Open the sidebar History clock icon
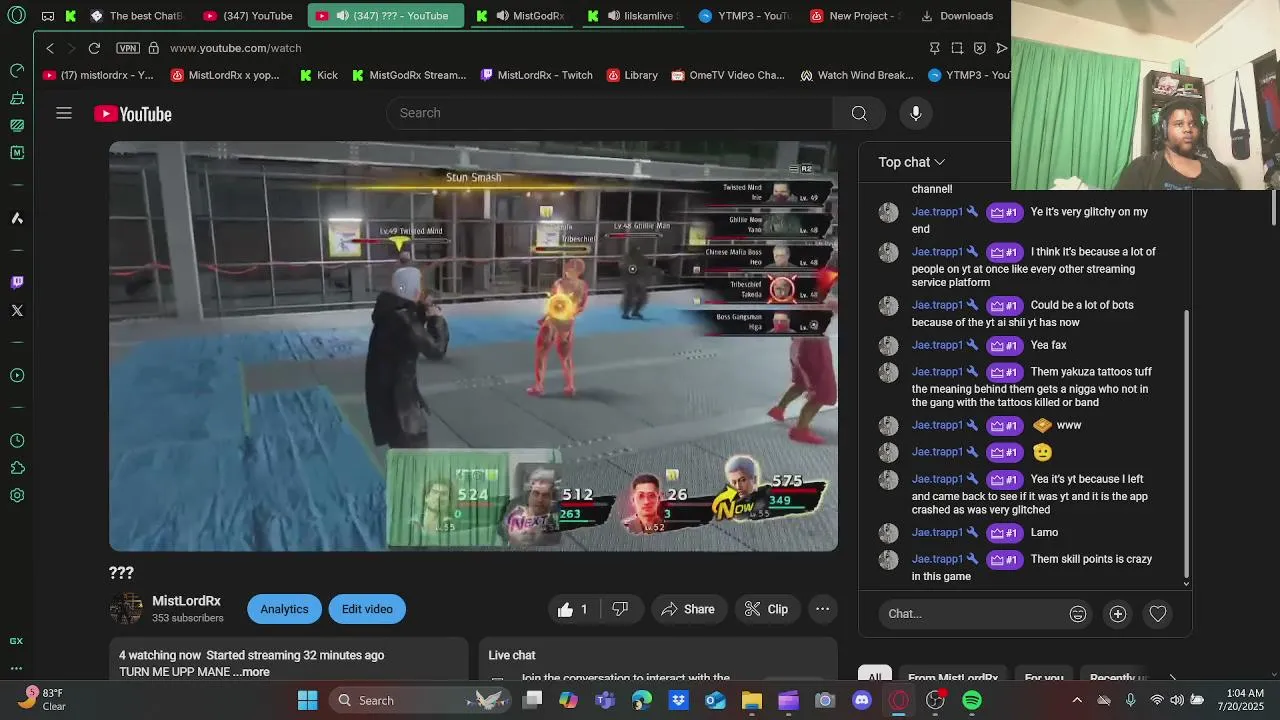 tap(17, 441)
